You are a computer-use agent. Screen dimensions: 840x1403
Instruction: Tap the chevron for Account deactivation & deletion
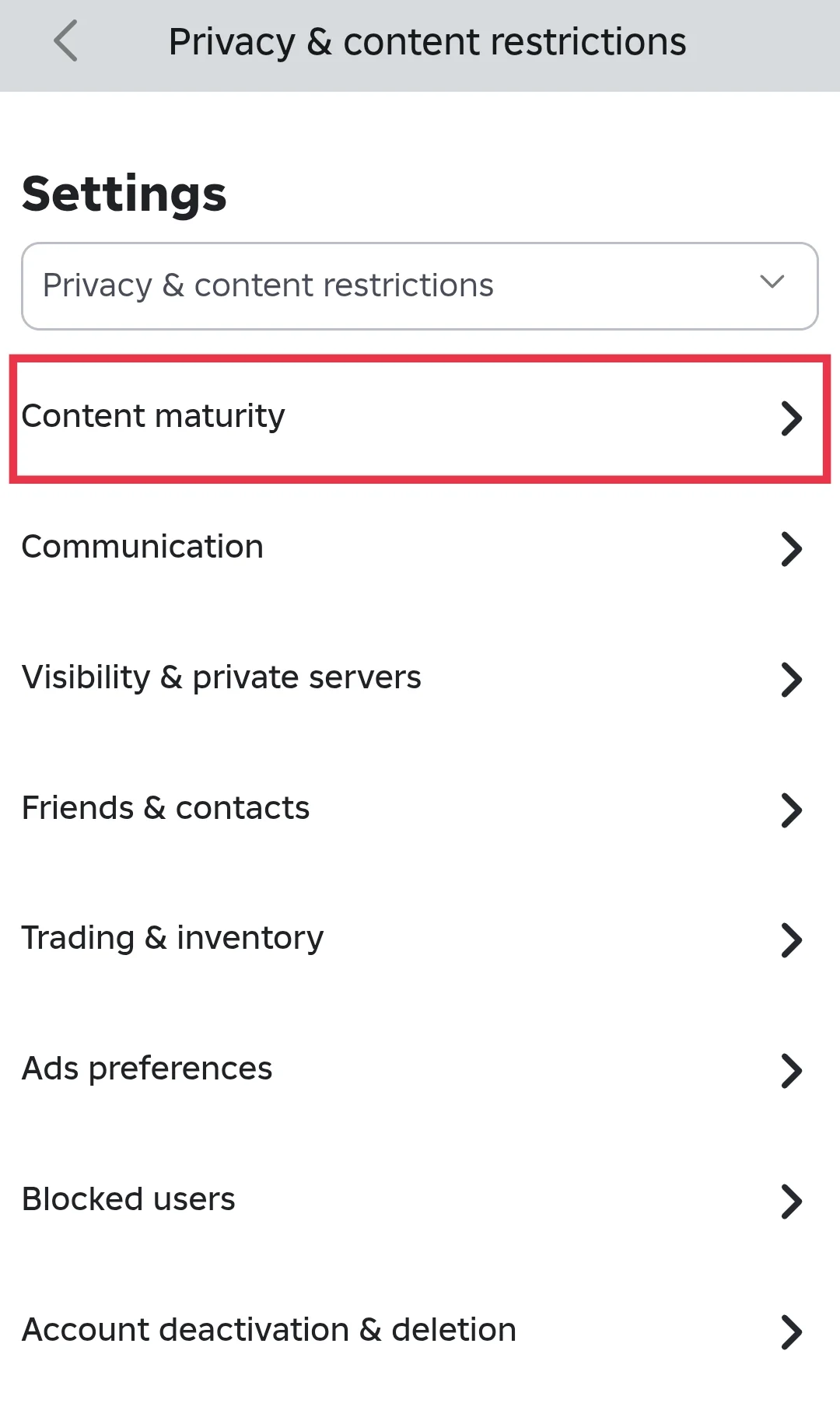791,1332
